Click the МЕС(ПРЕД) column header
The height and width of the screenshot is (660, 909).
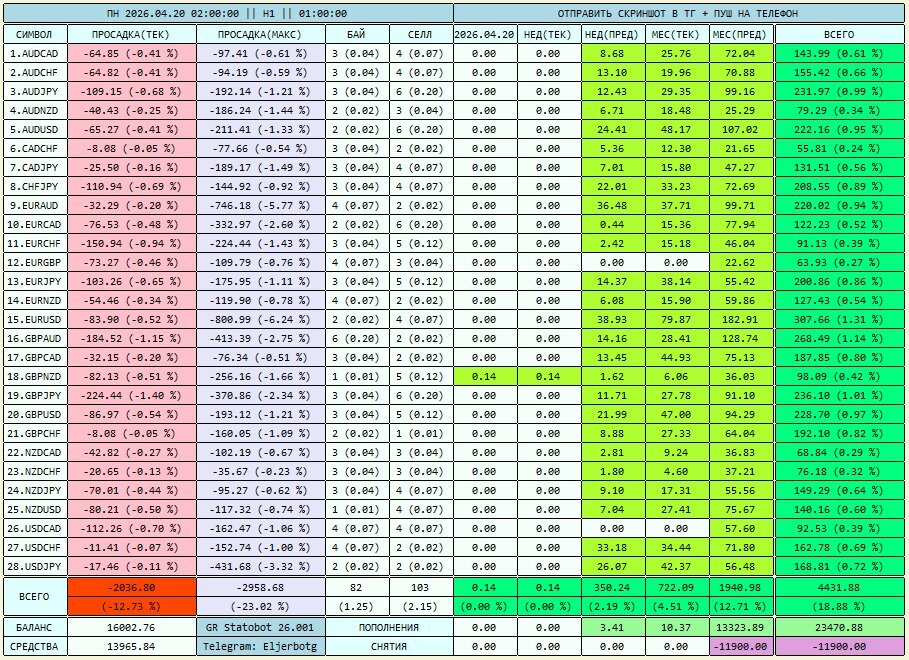(740, 34)
